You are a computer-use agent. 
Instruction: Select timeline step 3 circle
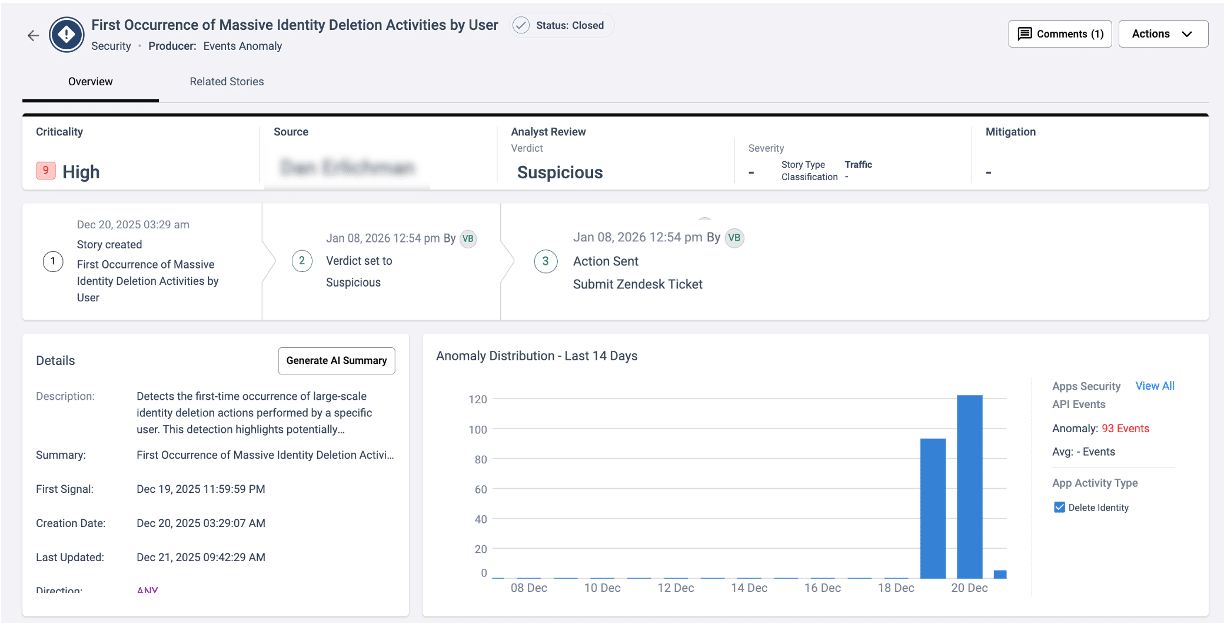pyautogui.click(x=545, y=262)
